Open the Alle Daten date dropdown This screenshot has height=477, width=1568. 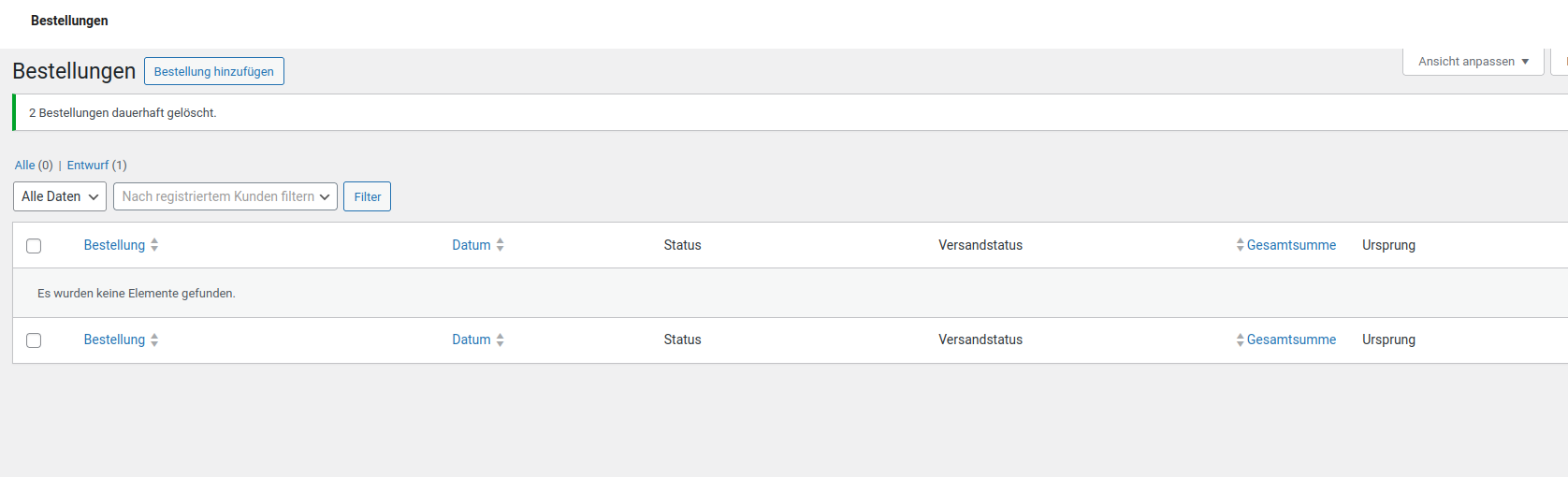click(60, 196)
